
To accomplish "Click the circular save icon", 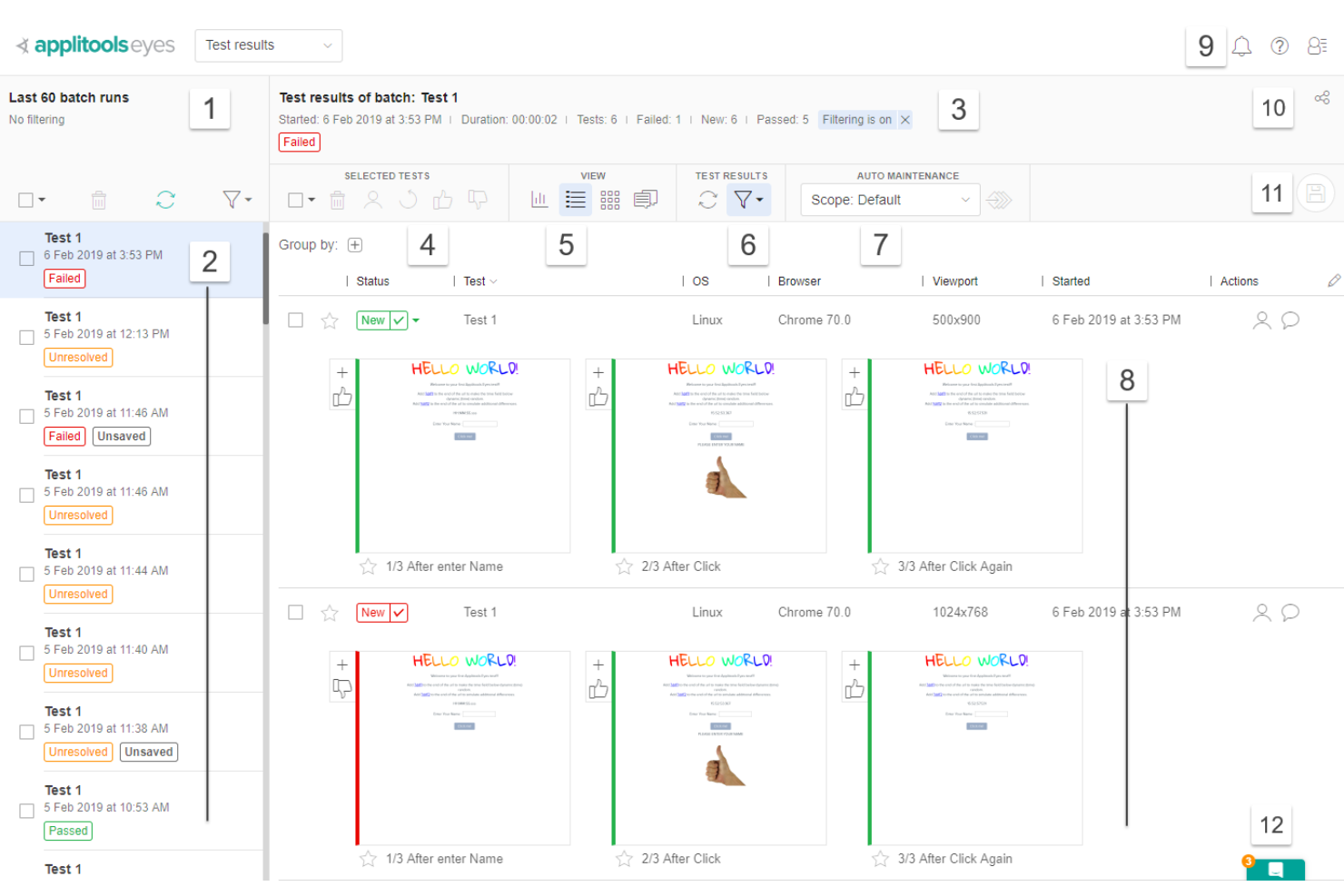I will [1316, 192].
